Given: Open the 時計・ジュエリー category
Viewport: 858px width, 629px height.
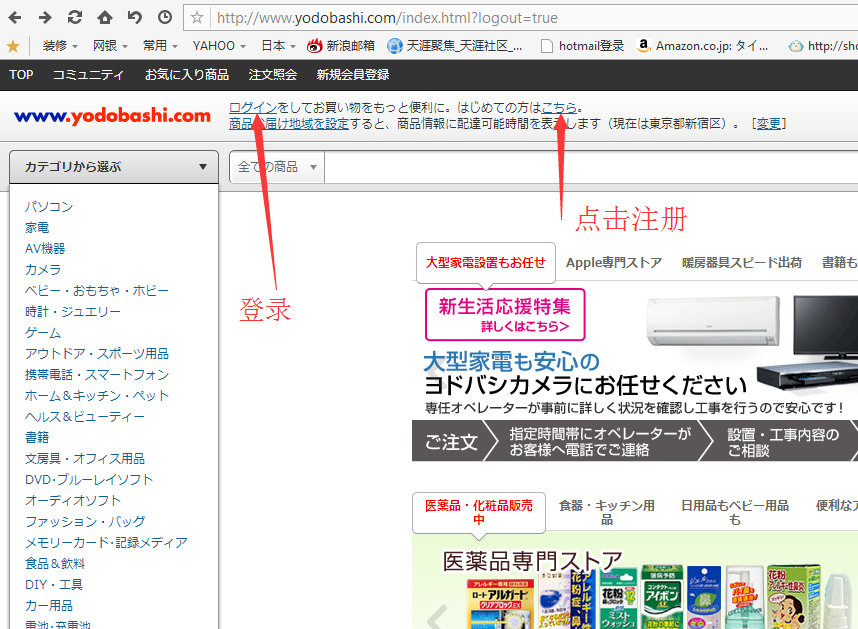Looking at the screenshot, I should coord(72,312).
